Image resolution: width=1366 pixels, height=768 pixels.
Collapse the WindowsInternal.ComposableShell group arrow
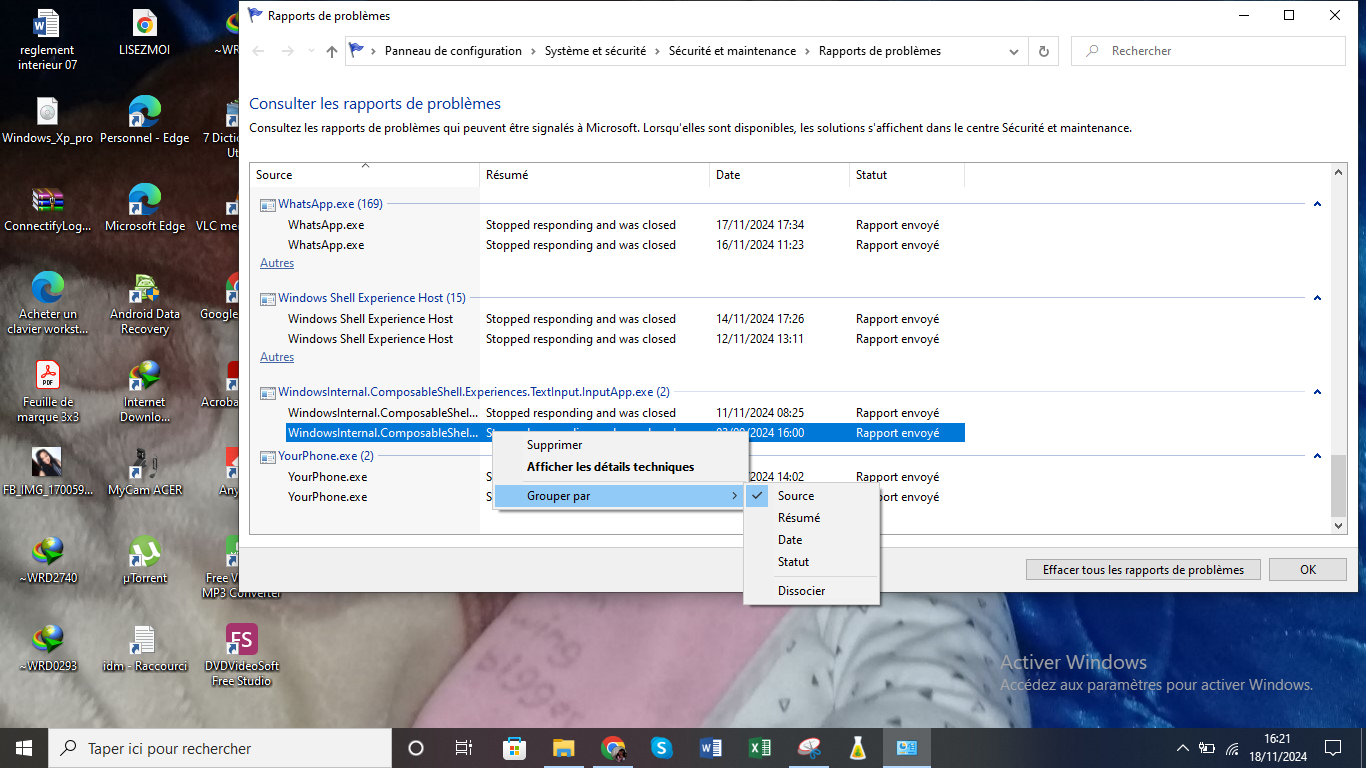tap(1317, 392)
